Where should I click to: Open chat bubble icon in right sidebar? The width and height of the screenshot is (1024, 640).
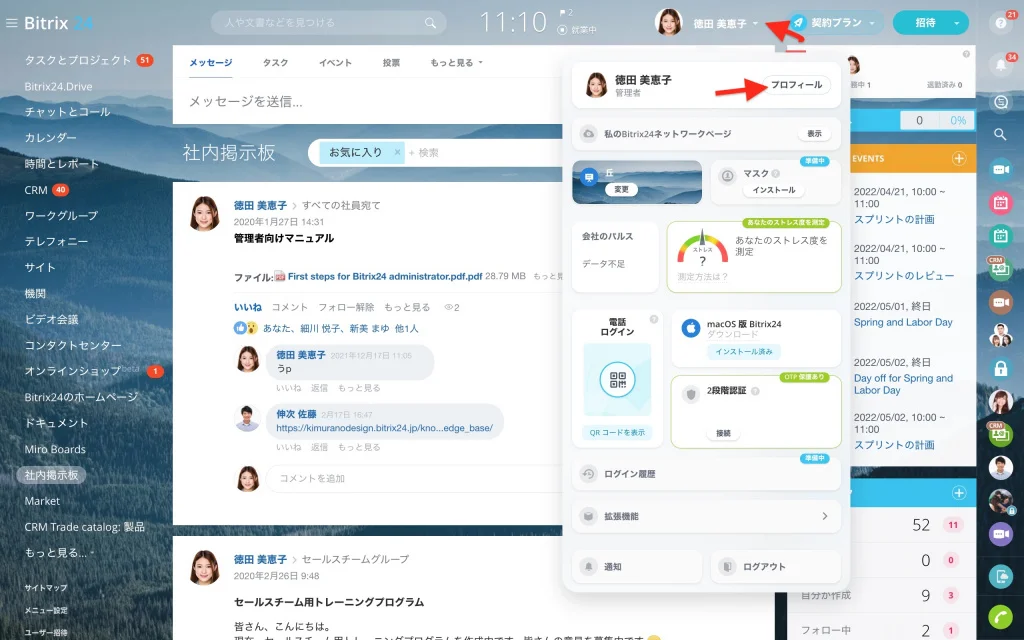(x=1000, y=102)
